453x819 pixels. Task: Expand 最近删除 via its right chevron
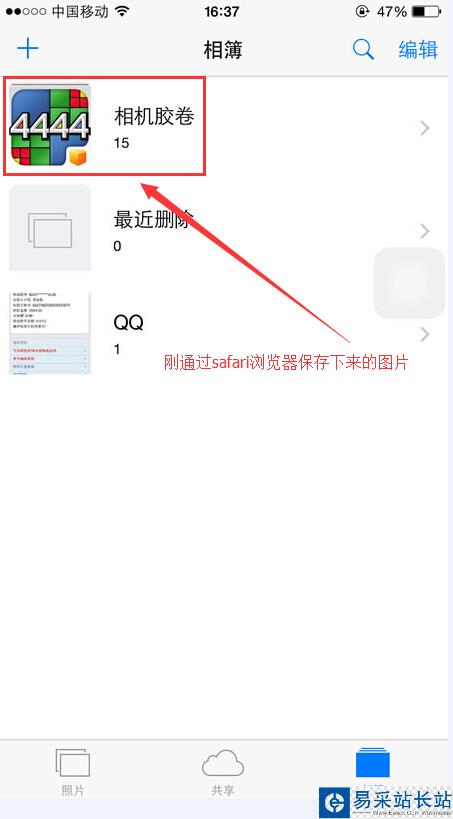click(x=425, y=231)
